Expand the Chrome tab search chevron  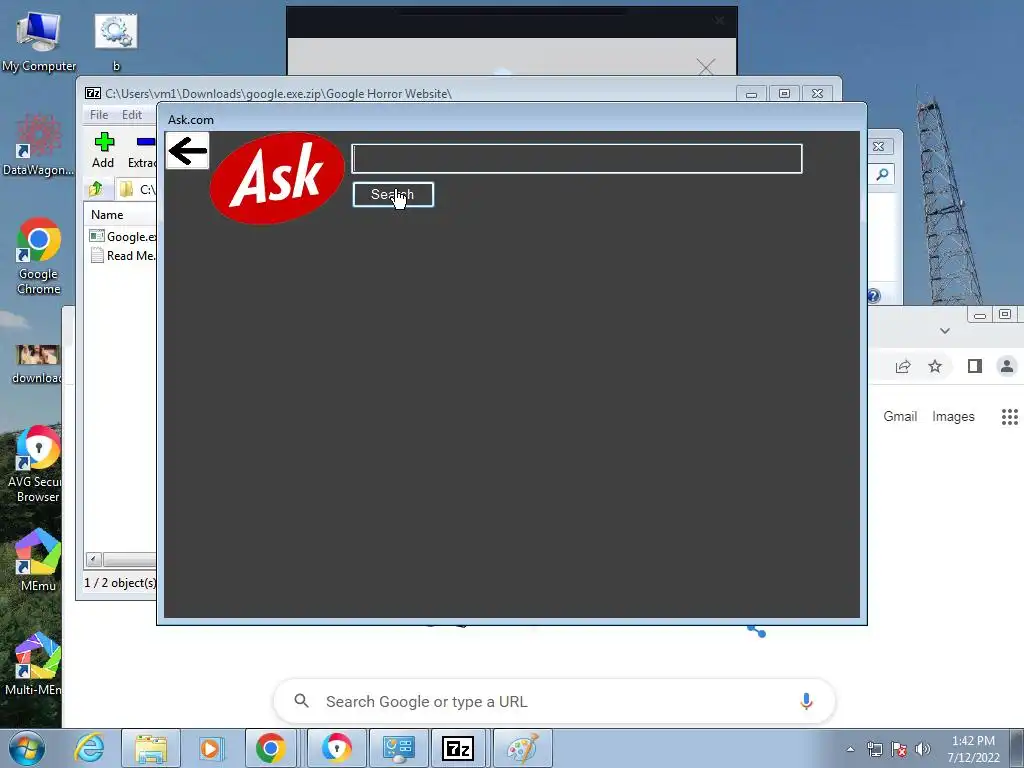click(x=944, y=331)
